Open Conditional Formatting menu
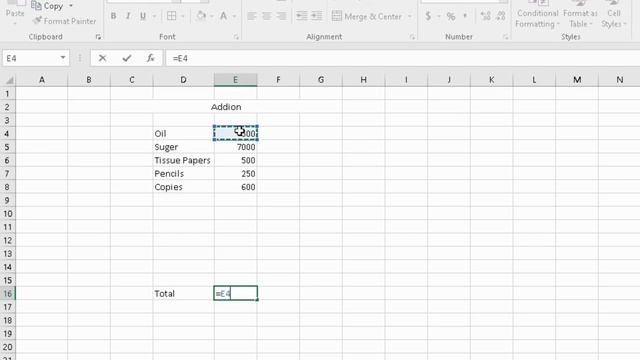640x360 pixels. tap(538, 15)
